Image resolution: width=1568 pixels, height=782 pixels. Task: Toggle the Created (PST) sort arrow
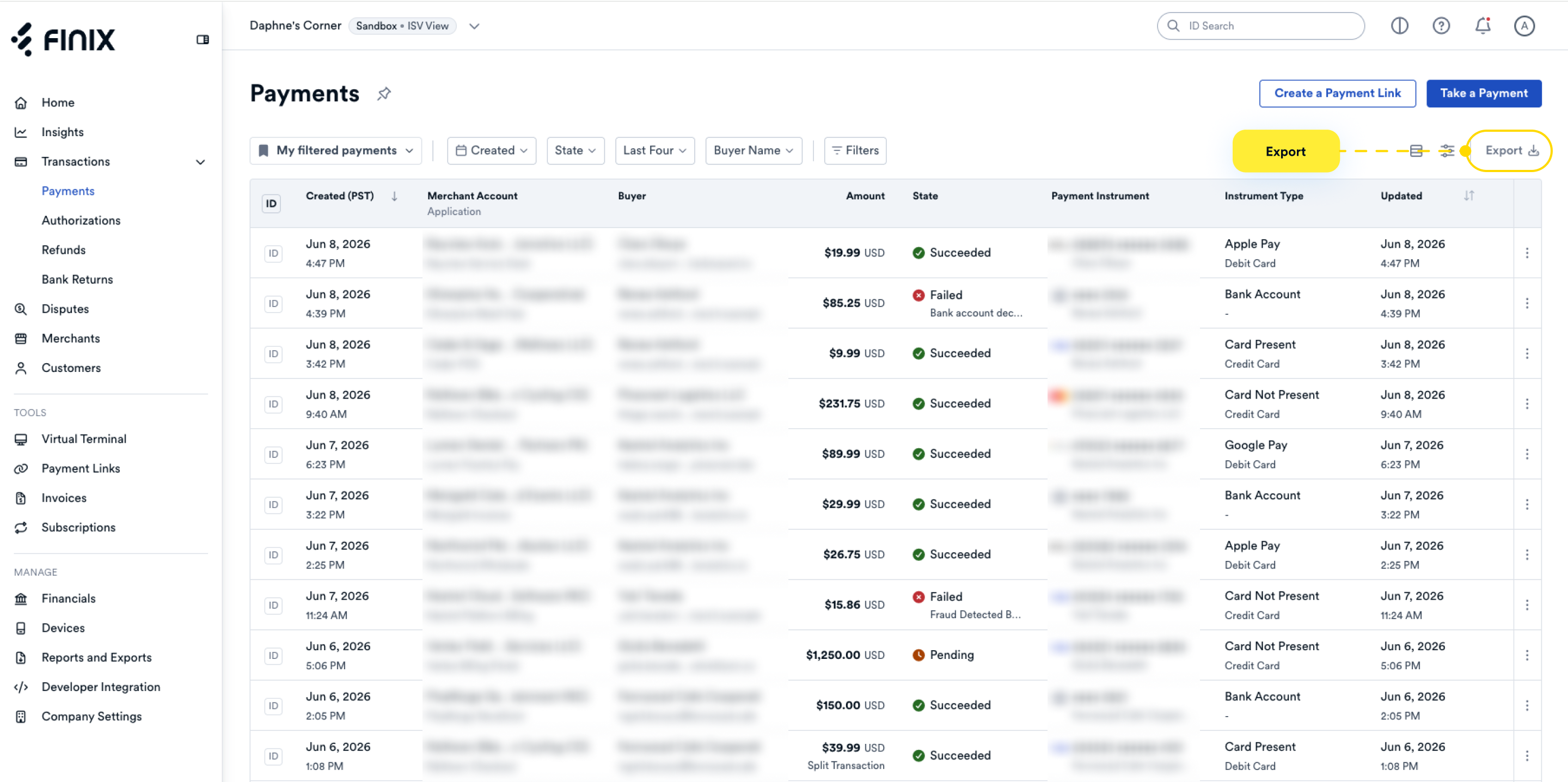click(394, 196)
